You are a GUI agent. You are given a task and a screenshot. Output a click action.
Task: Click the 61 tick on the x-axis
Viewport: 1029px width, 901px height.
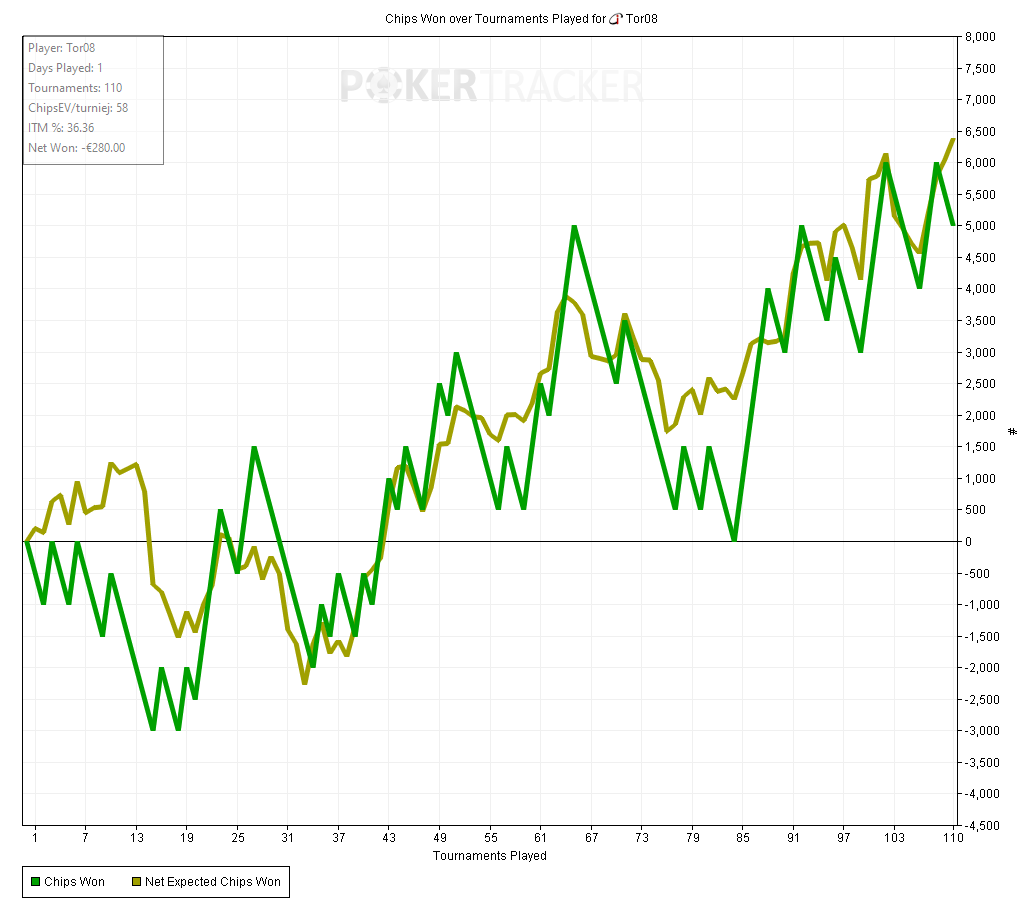click(541, 838)
